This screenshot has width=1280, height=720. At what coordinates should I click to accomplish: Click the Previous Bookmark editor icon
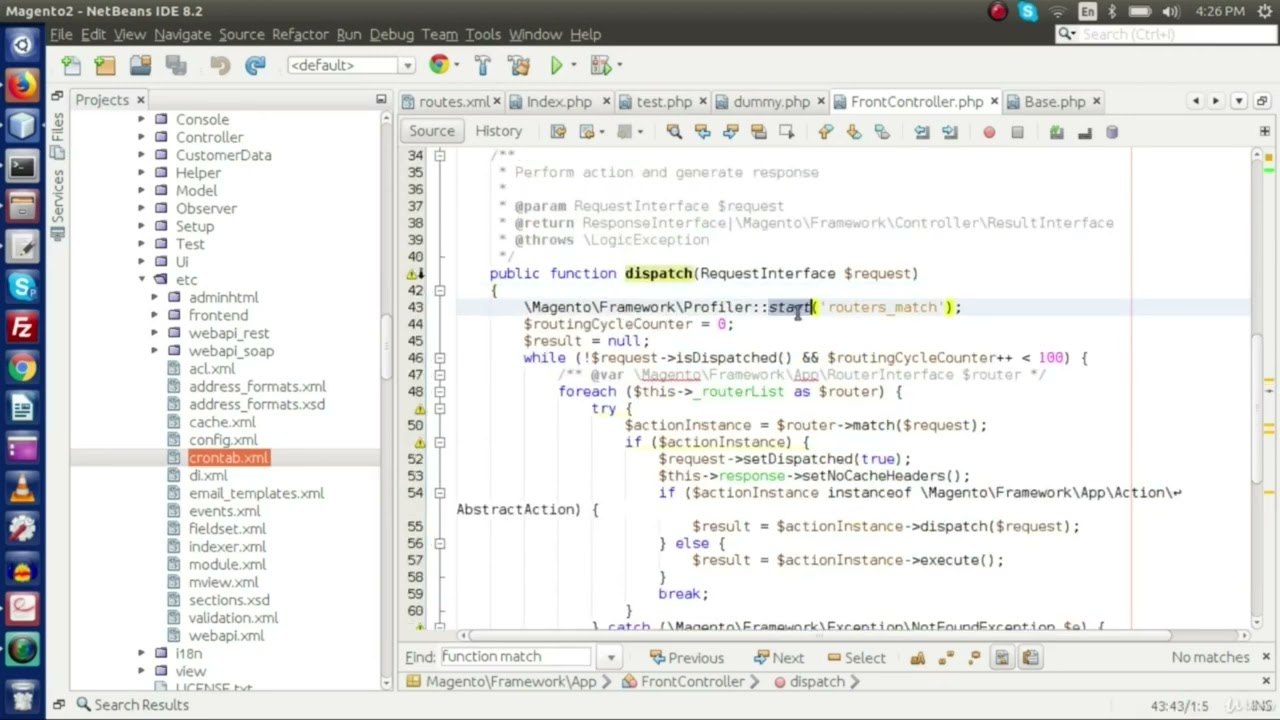pos(825,131)
